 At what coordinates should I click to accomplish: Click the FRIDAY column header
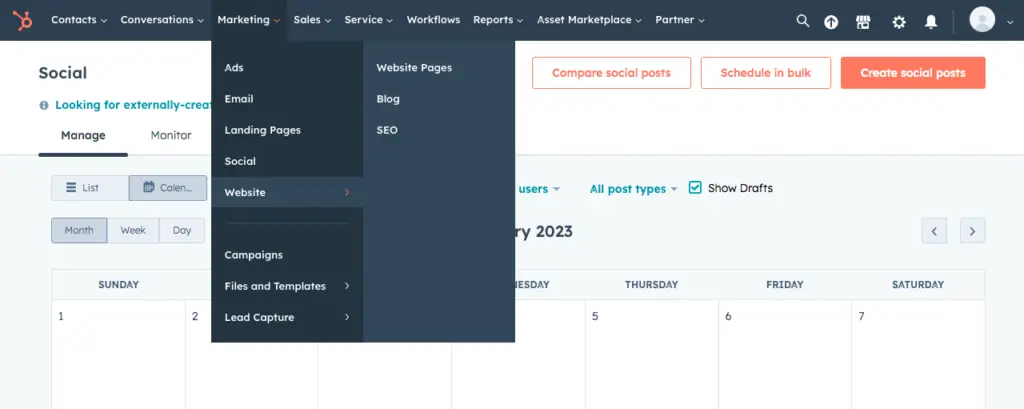pyautogui.click(x=785, y=285)
